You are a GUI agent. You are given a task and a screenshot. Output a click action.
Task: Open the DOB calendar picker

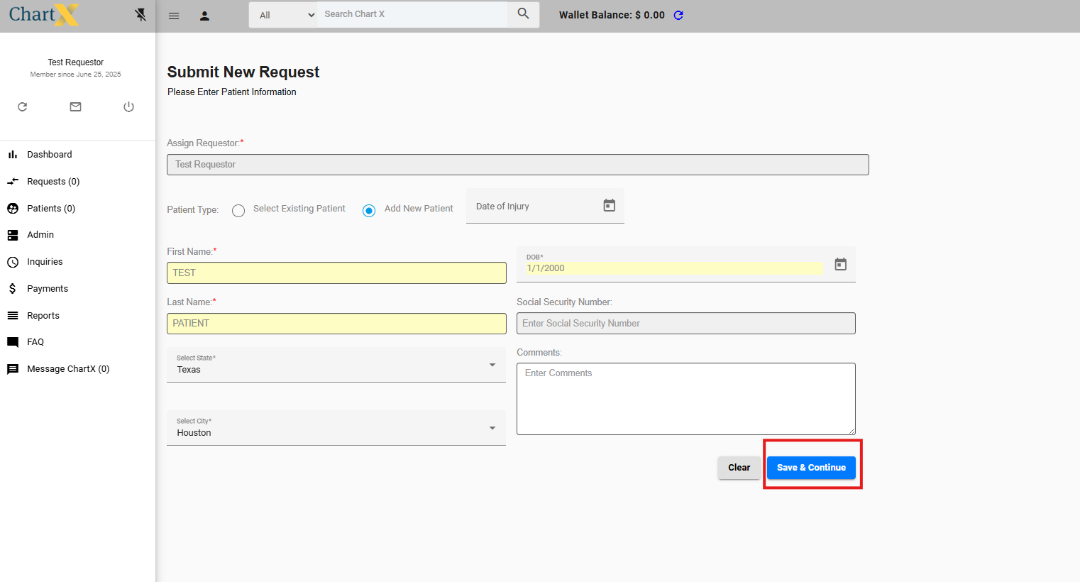[840, 265]
